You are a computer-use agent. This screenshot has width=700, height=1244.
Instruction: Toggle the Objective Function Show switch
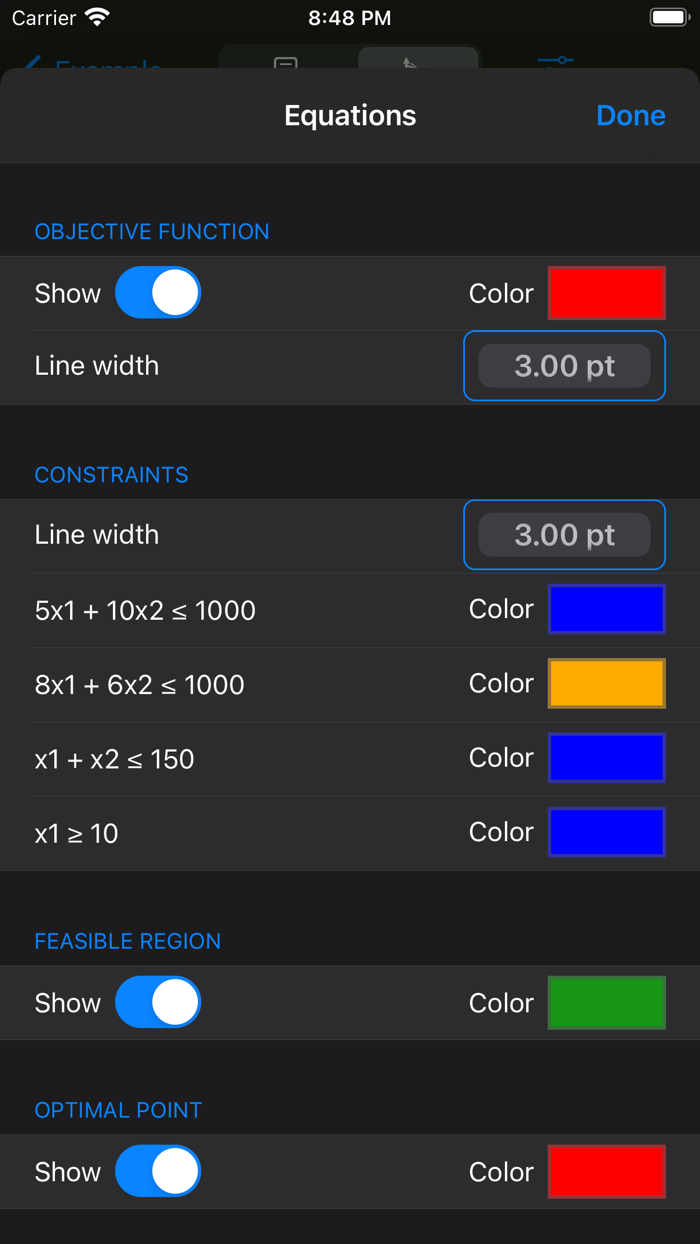pos(158,293)
